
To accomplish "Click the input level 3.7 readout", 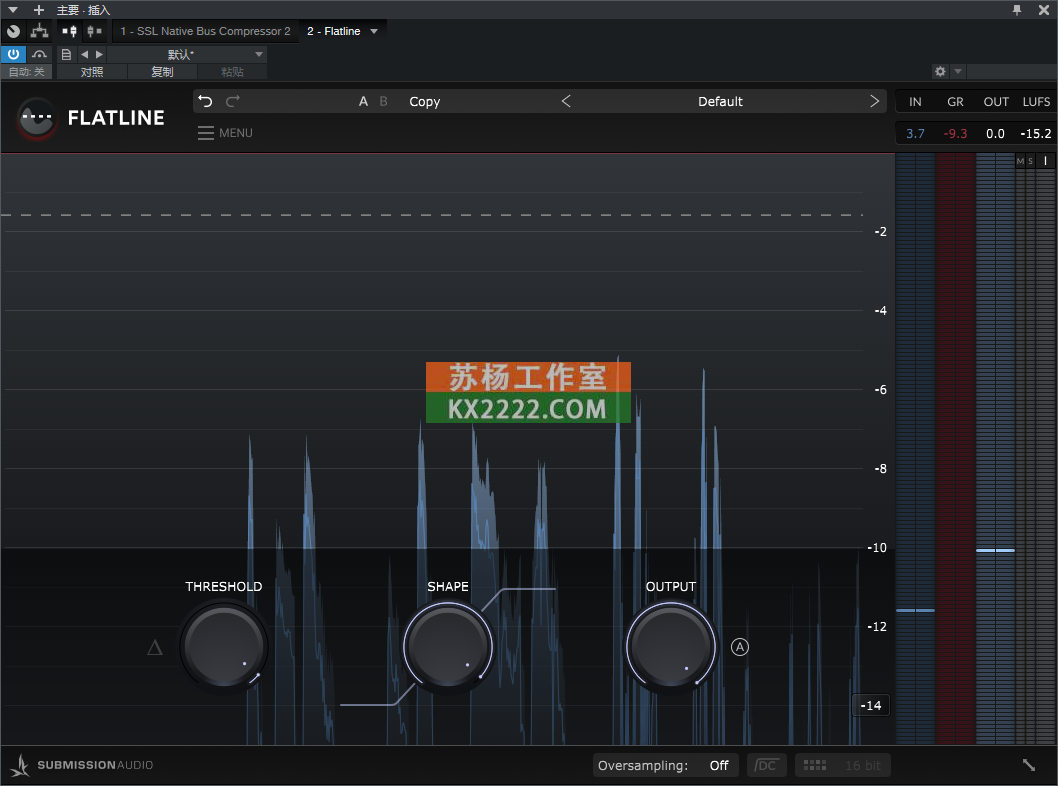I will 915,134.
